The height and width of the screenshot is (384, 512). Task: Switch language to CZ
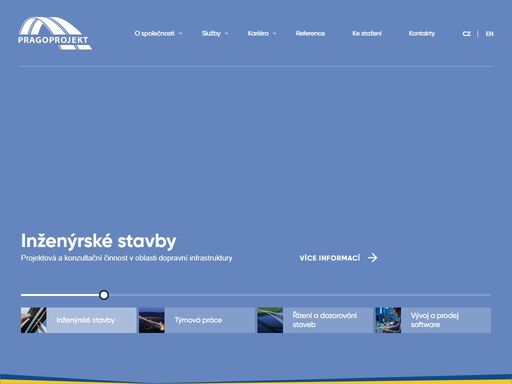(x=467, y=34)
